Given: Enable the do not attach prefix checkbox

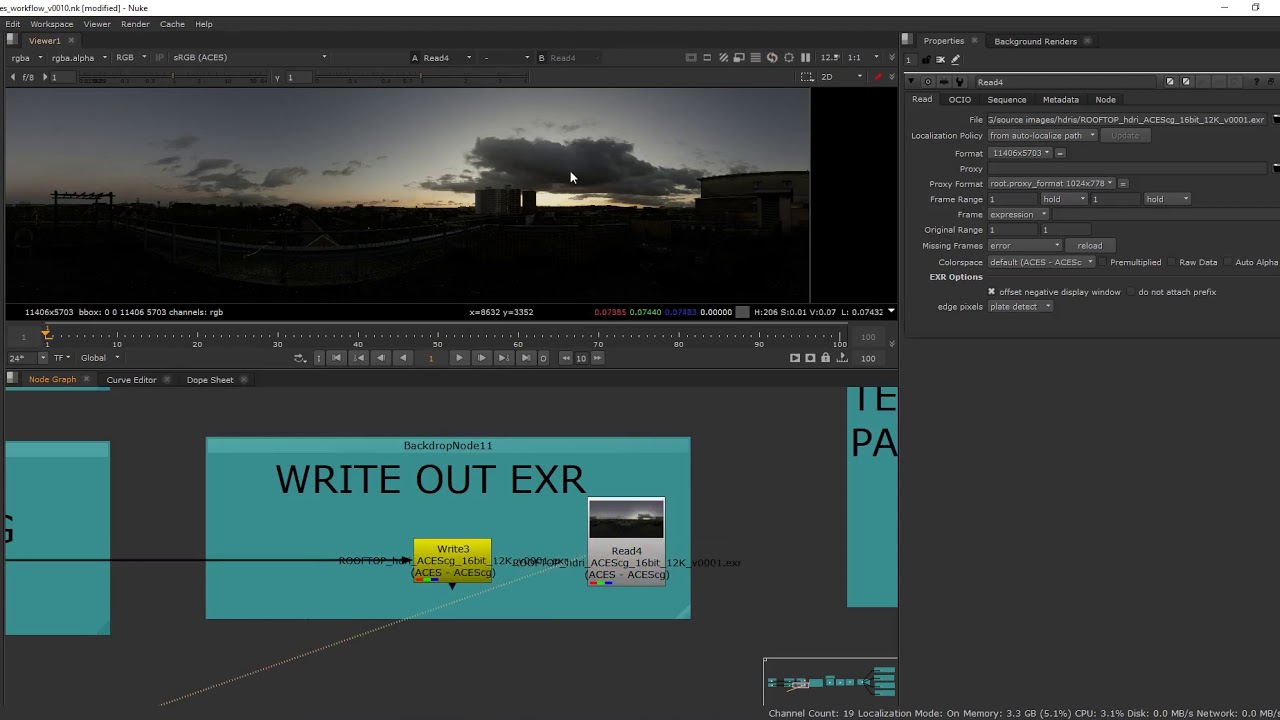Looking at the screenshot, I should click(x=1131, y=292).
